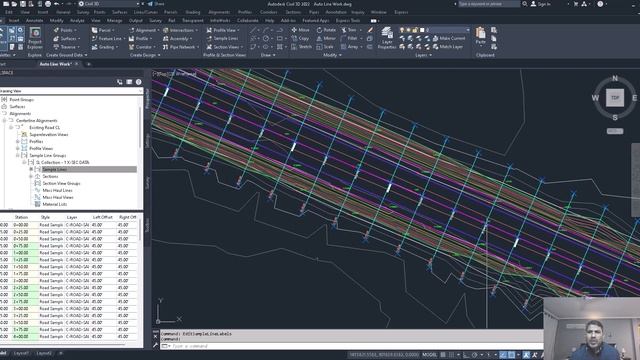This screenshot has height=360, width=640.
Task: Toggle grid display in status bar
Action: 443,355
